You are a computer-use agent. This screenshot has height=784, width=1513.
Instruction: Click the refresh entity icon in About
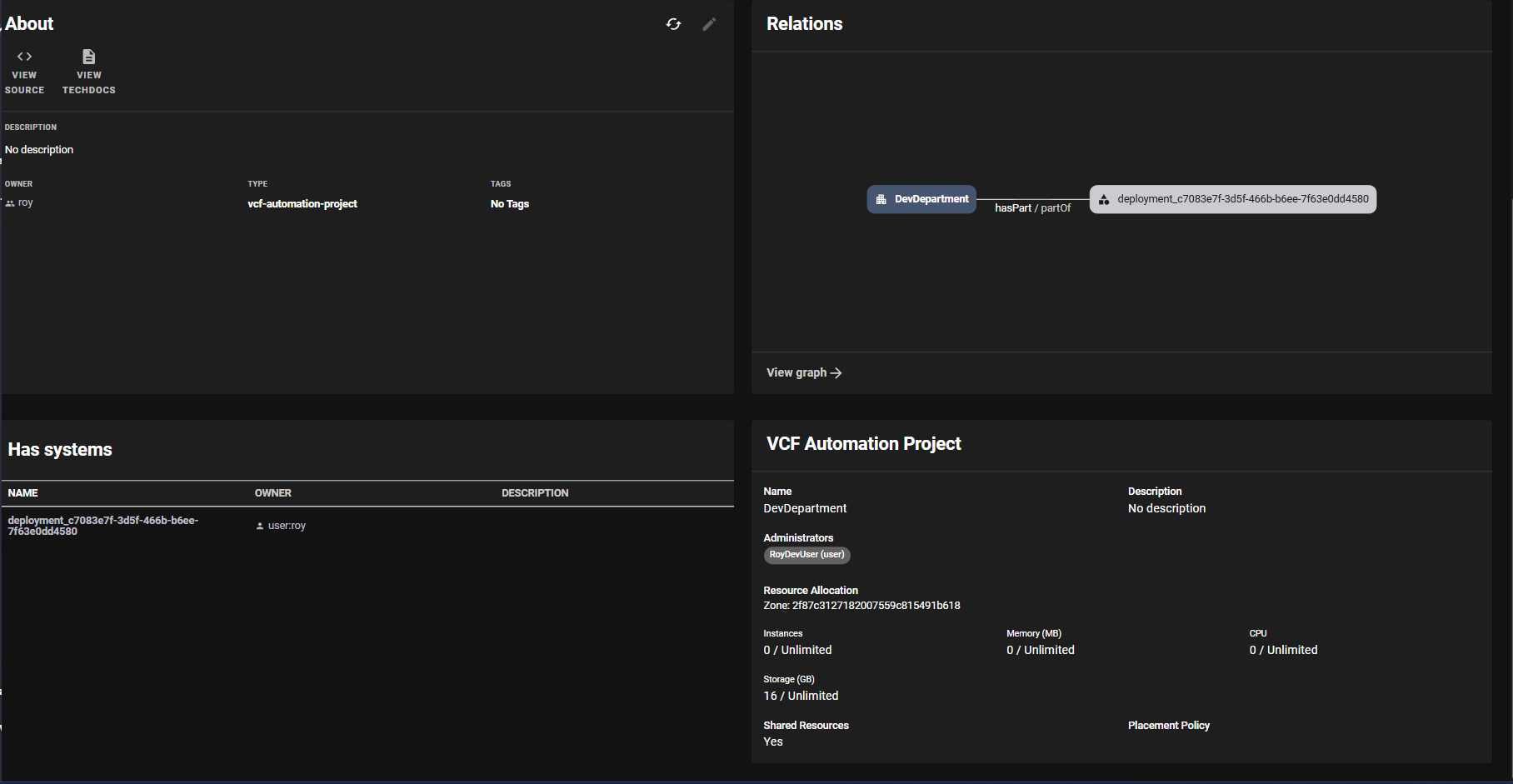click(673, 24)
